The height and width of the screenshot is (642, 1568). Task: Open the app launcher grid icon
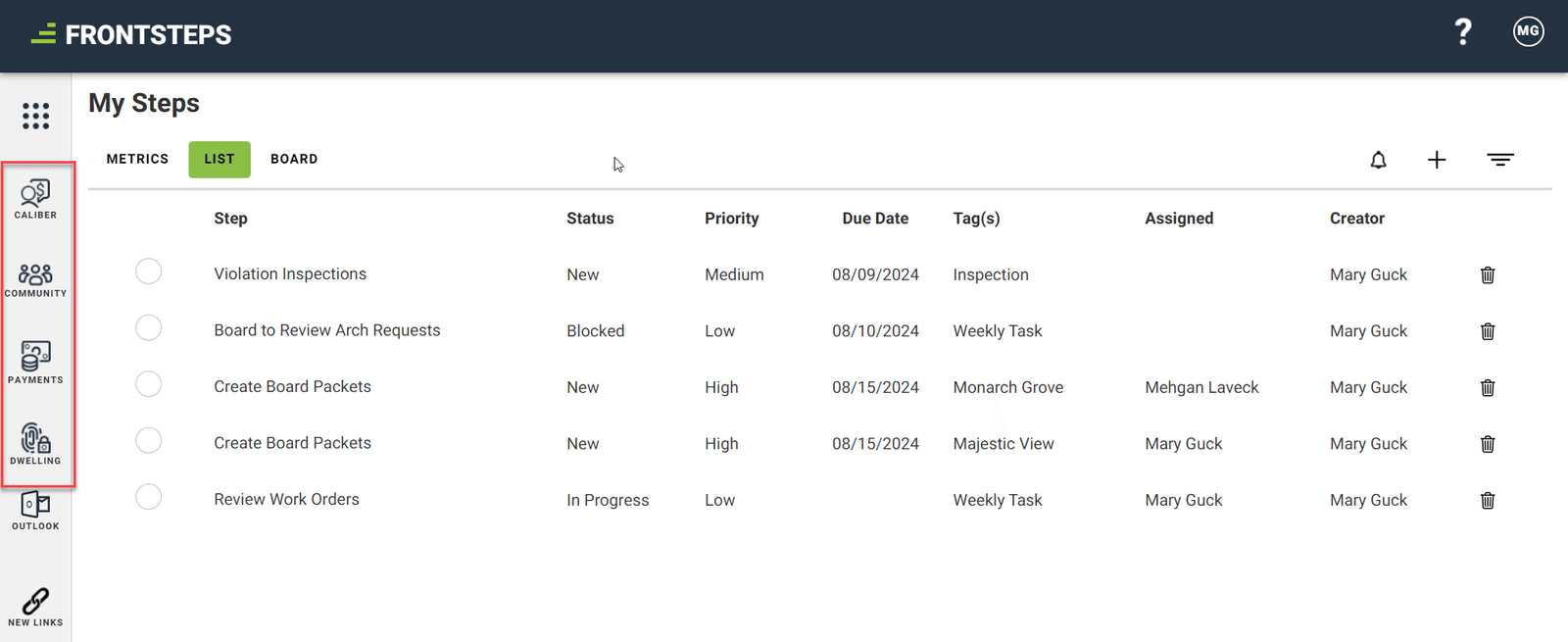click(x=35, y=116)
